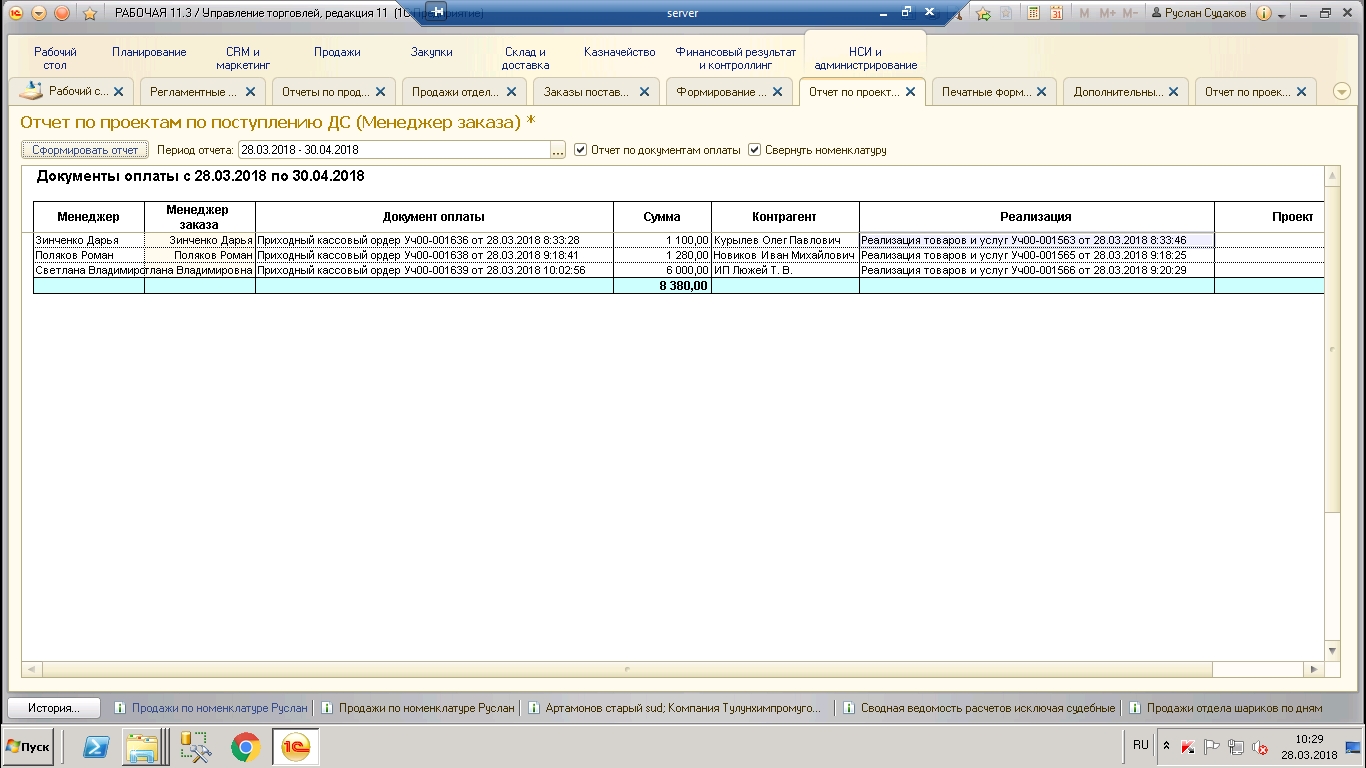
Task: Open the period selection ellipsis button
Action: pos(558,150)
